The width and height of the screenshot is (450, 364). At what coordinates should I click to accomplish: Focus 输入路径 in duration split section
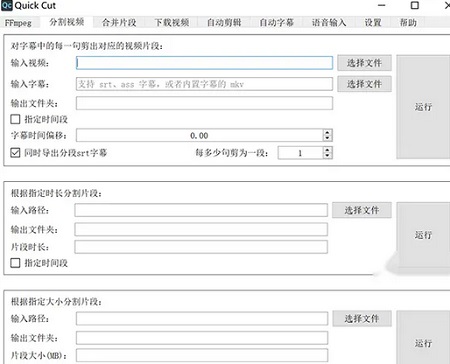tap(201, 210)
